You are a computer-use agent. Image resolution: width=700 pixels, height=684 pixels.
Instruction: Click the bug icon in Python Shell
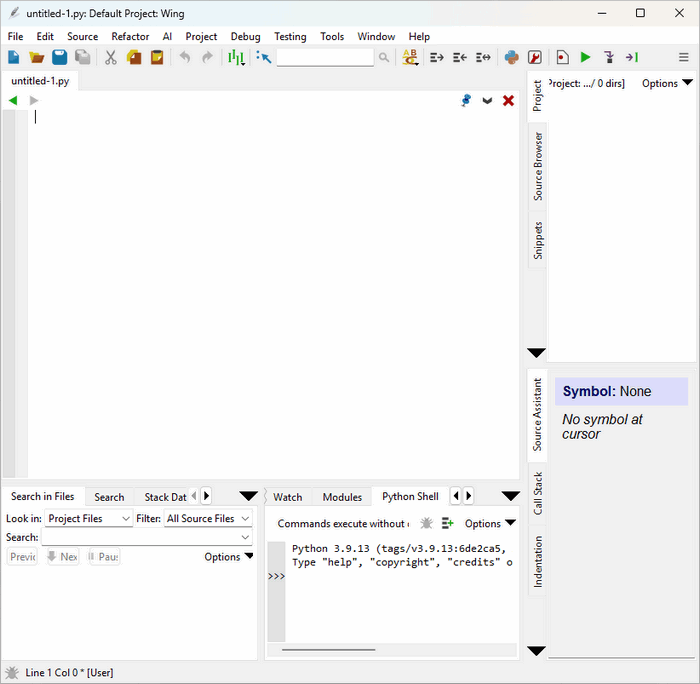click(427, 523)
